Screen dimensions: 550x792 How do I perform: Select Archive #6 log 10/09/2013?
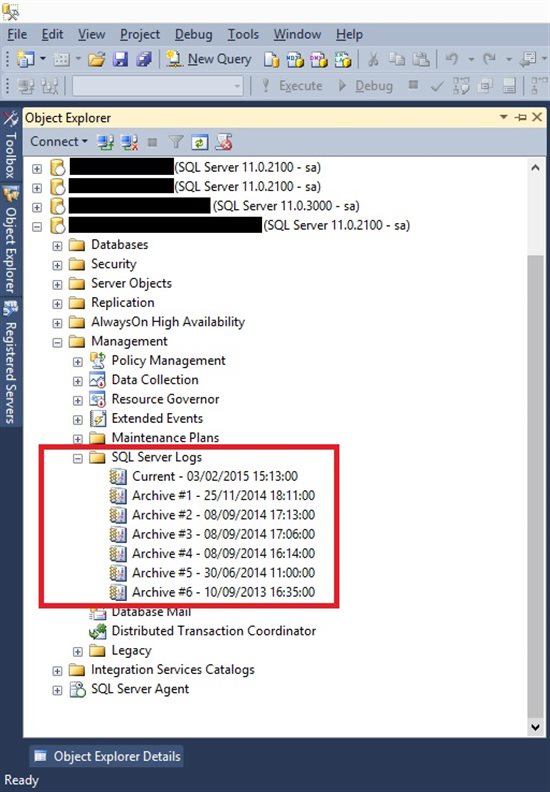(x=223, y=592)
